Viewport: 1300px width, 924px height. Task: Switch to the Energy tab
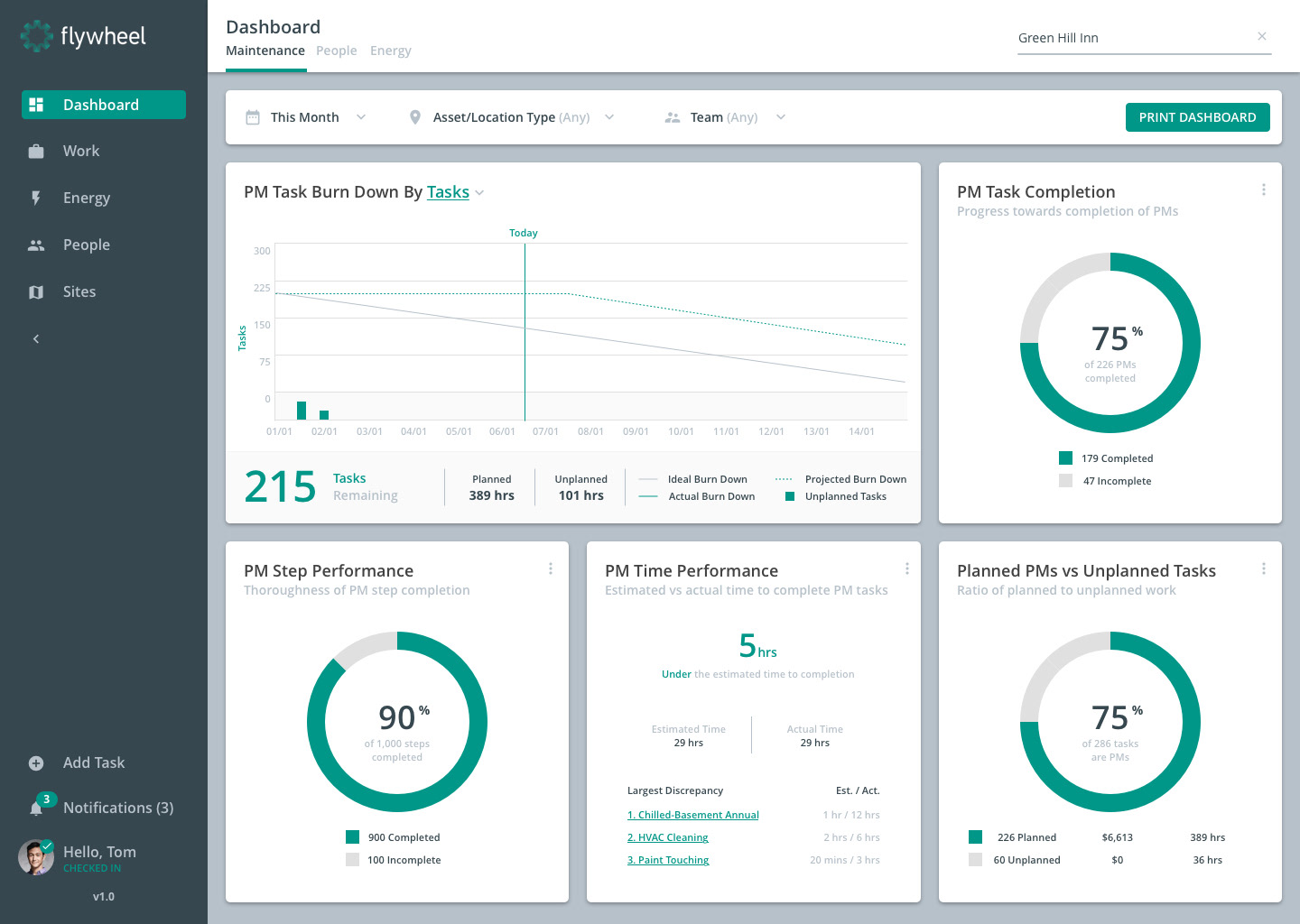pos(391,51)
